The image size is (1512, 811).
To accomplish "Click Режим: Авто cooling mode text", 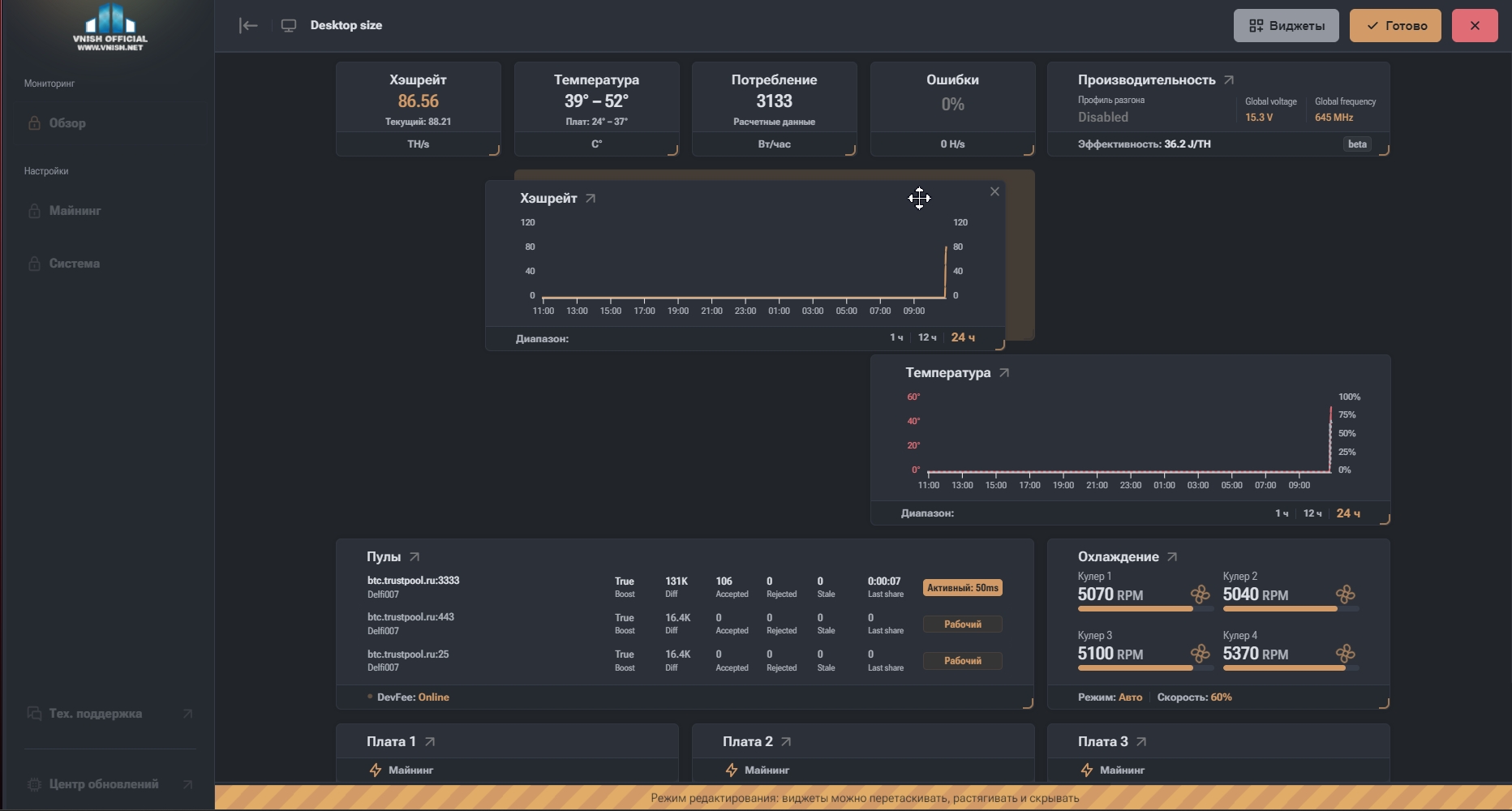I will [1110, 697].
